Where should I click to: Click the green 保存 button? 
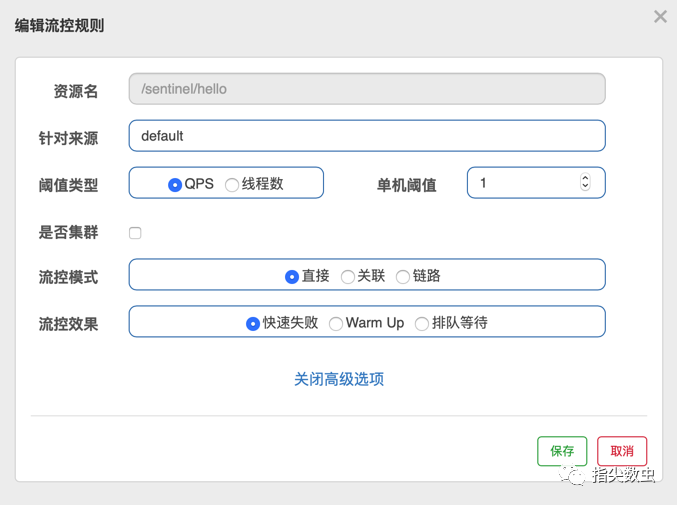point(562,451)
